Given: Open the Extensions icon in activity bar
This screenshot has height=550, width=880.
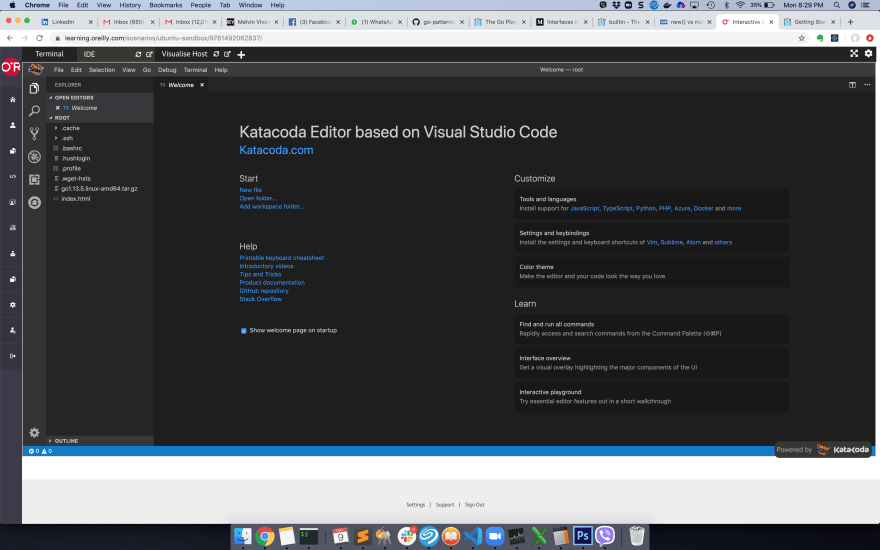Looking at the screenshot, I should 34,180.
